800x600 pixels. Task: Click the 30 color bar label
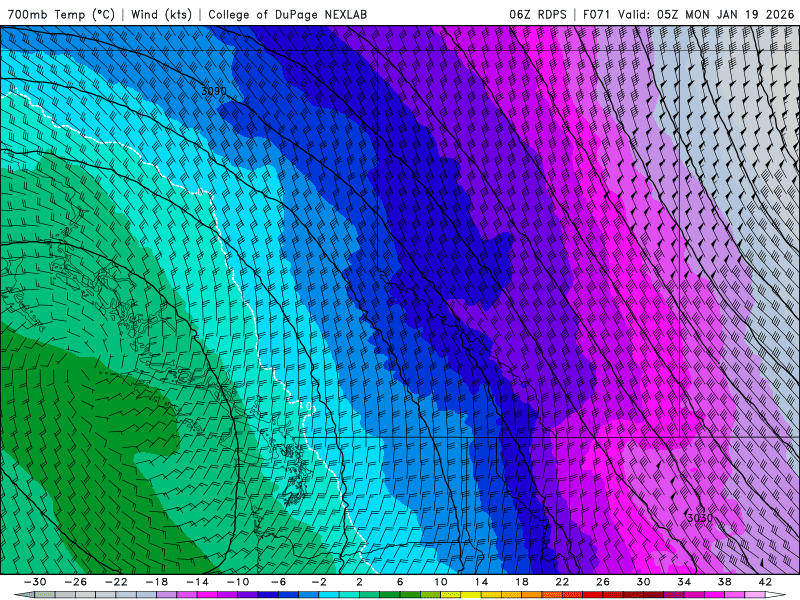(x=643, y=582)
